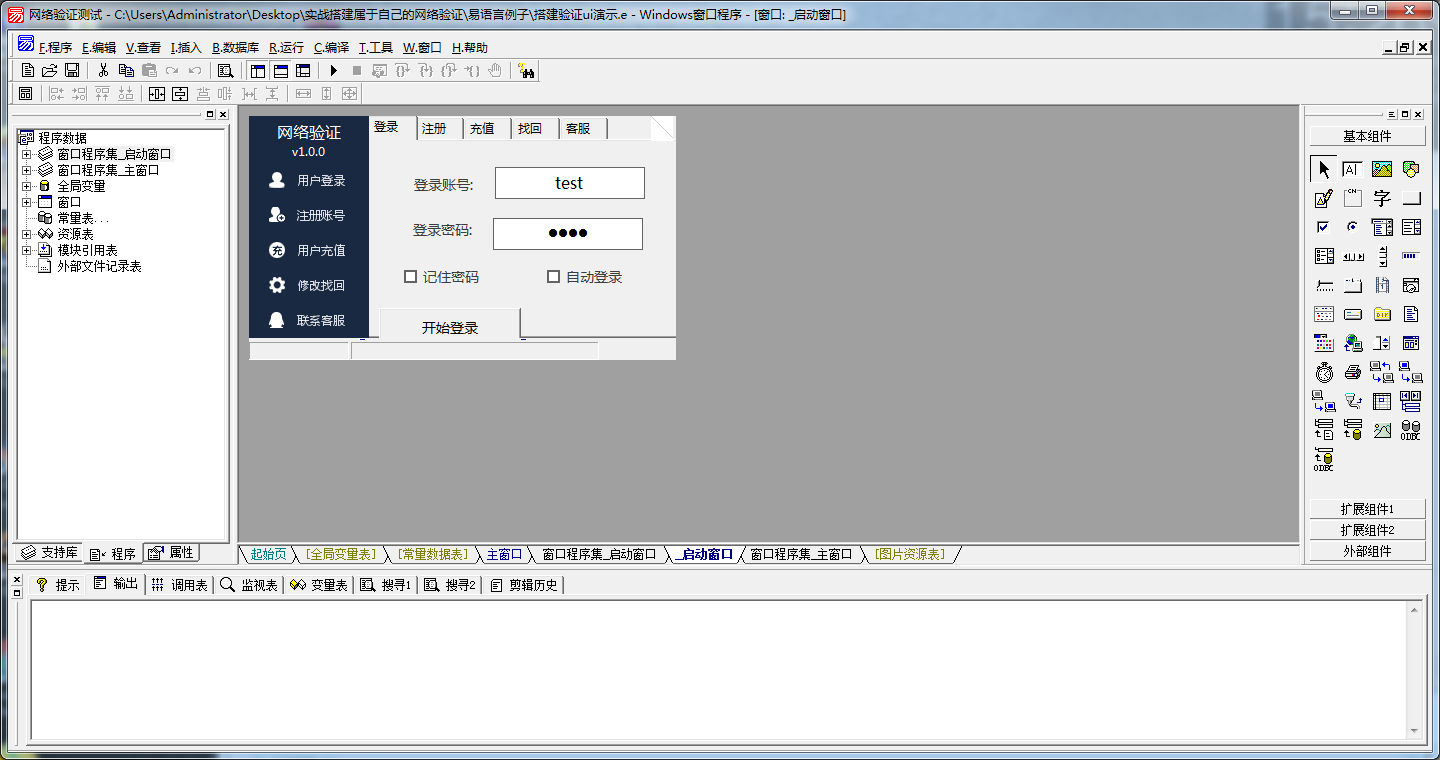This screenshot has width=1440, height=760.
Task: Click the Run (play) toolbar button
Action: (x=334, y=71)
